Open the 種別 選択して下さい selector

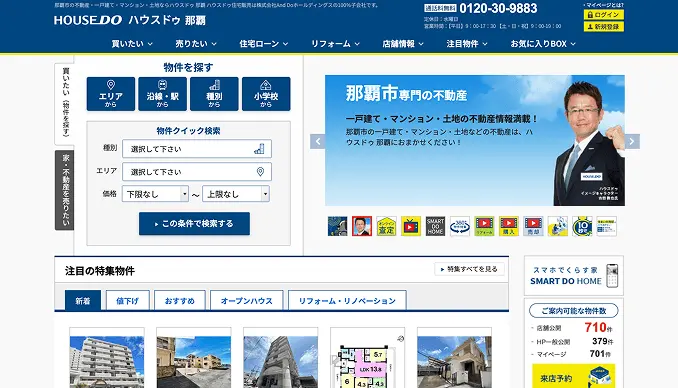[x=197, y=149]
